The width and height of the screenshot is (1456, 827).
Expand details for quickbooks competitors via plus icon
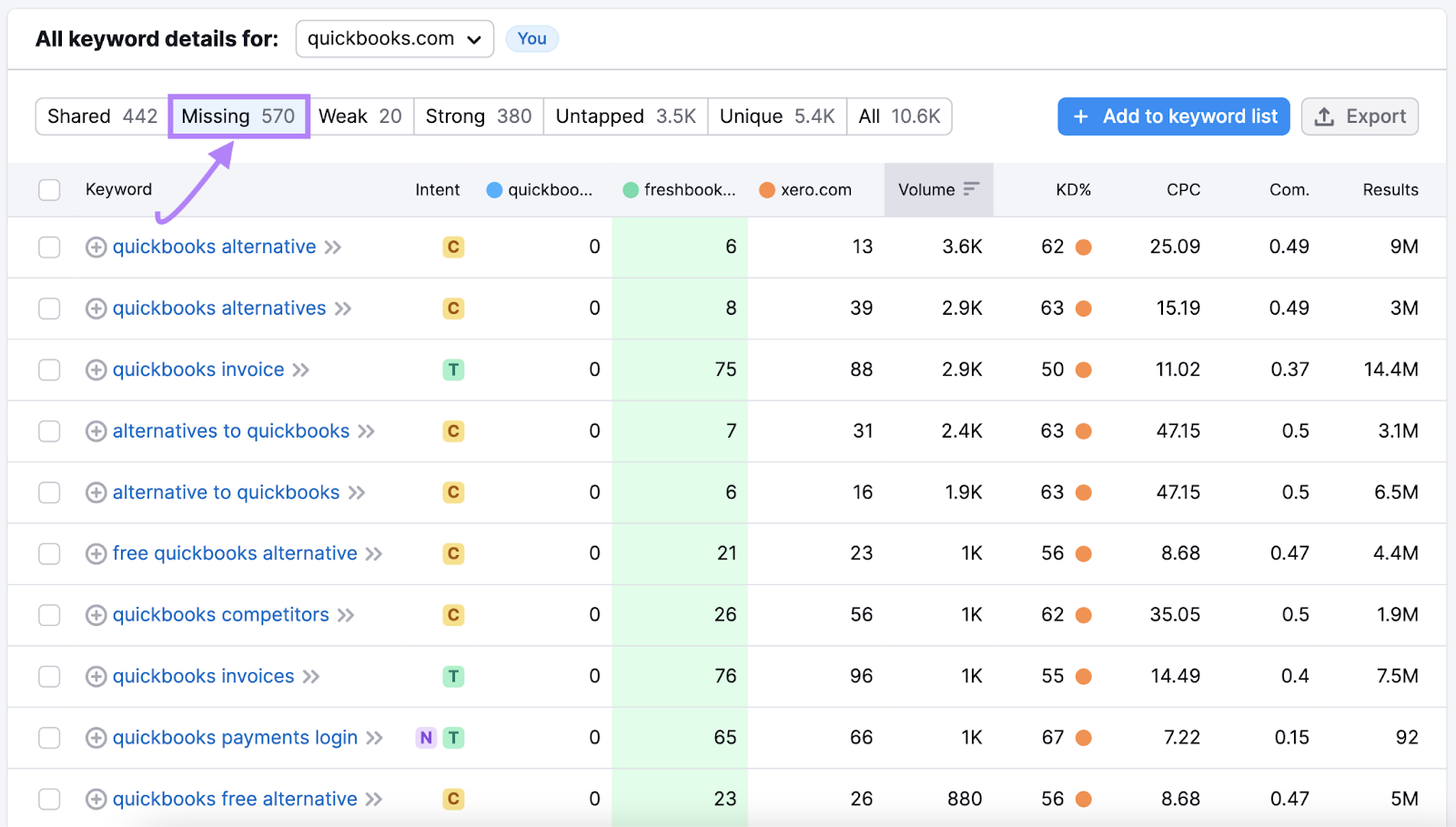(x=96, y=615)
